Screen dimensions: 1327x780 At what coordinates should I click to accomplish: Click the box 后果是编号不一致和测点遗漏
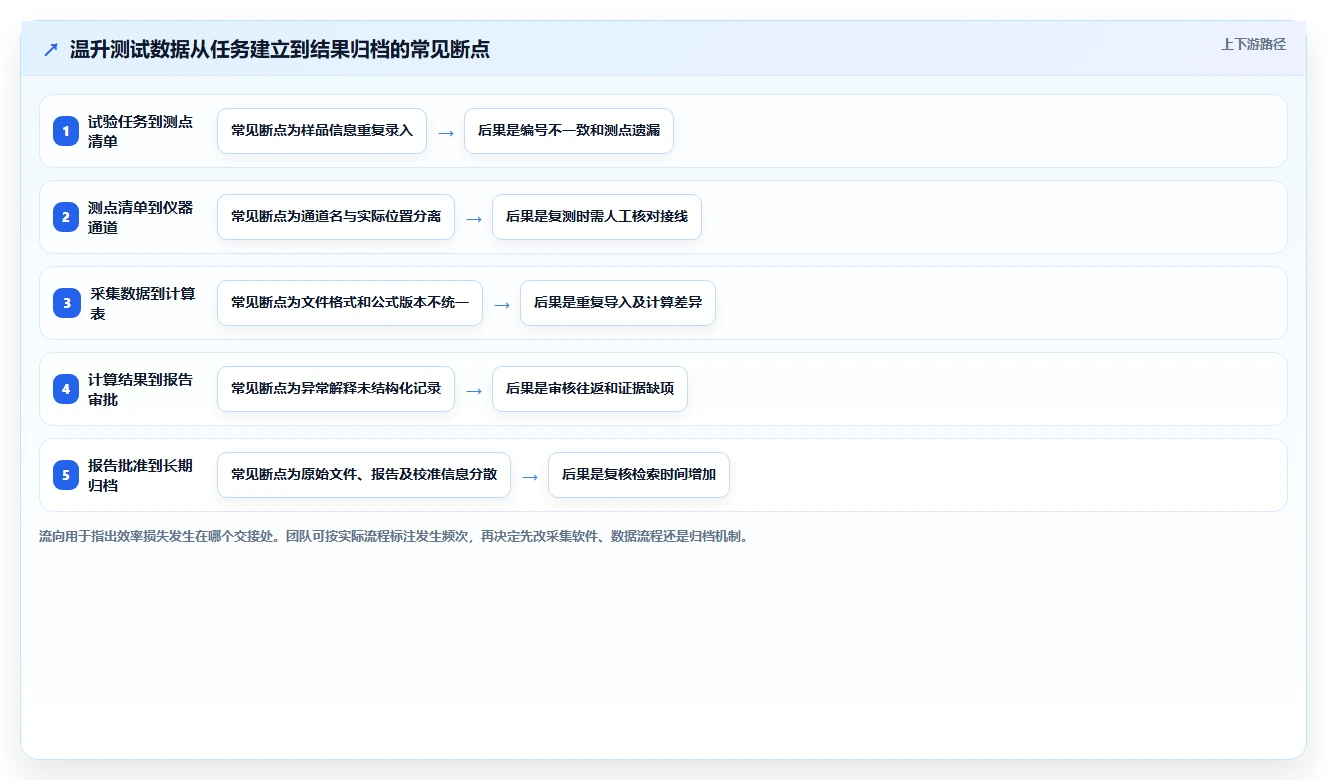(x=569, y=131)
